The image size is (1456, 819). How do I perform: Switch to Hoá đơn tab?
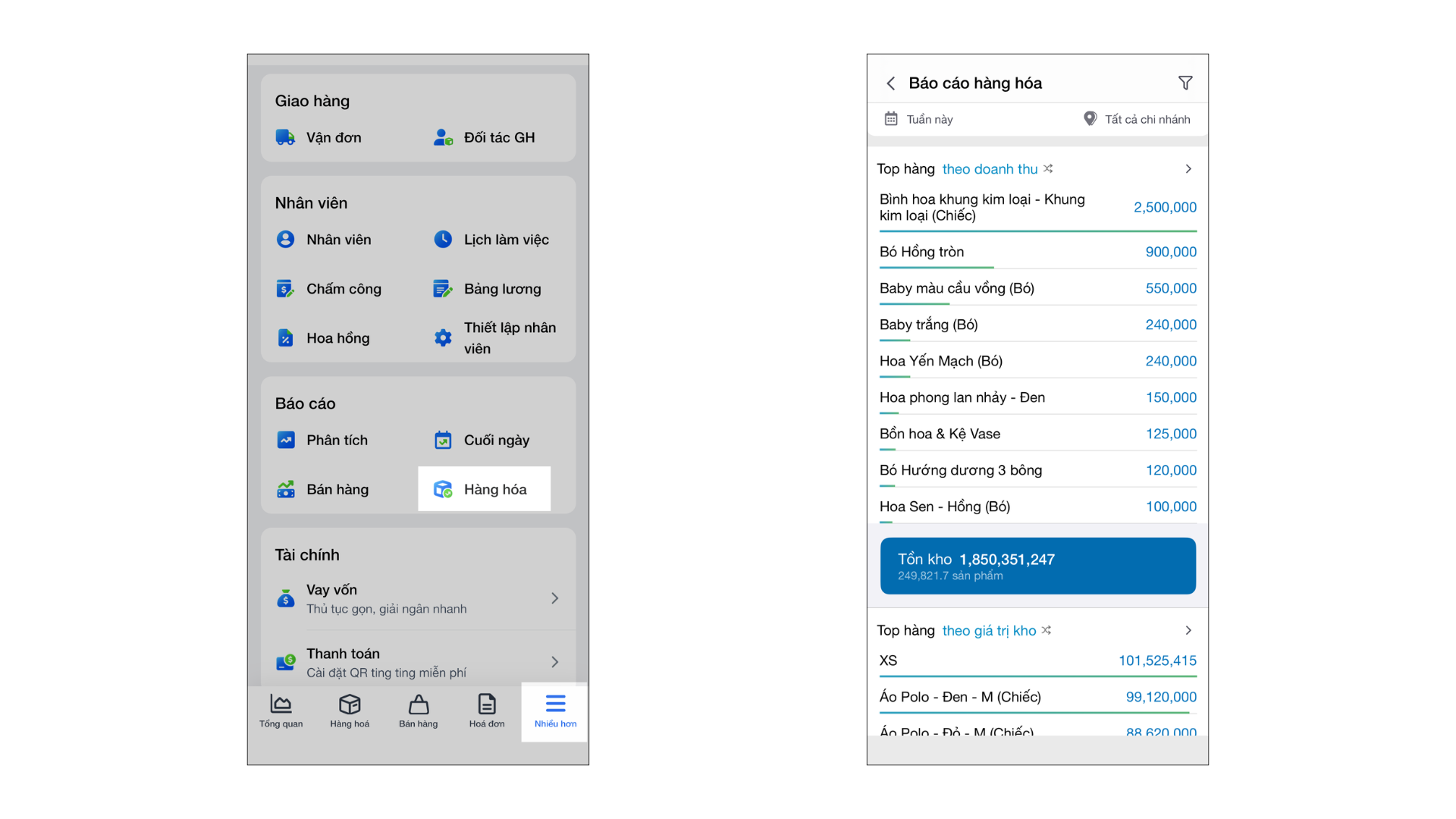coord(486,711)
